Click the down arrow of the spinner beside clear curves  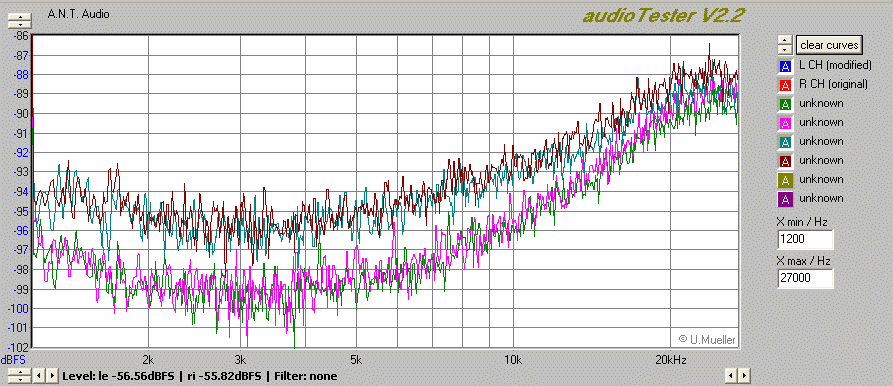click(x=785, y=49)
